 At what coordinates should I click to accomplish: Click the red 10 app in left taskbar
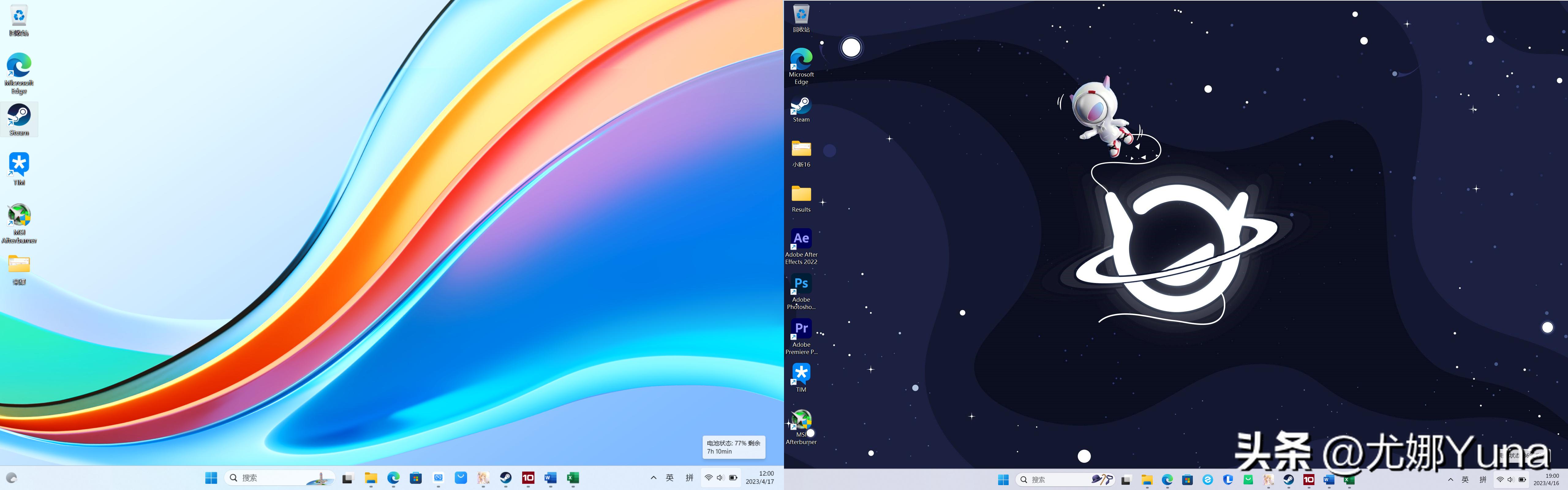[x=528, y=478]
